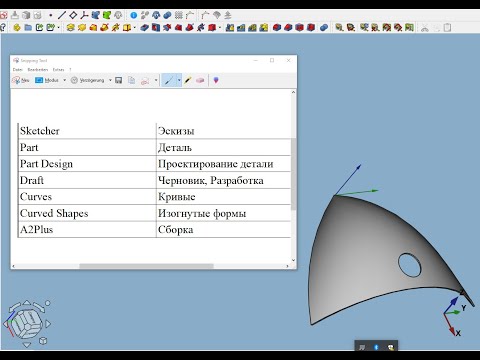Click the Pocket feature icon
480x360 pixels.
(x=144, y=28)
